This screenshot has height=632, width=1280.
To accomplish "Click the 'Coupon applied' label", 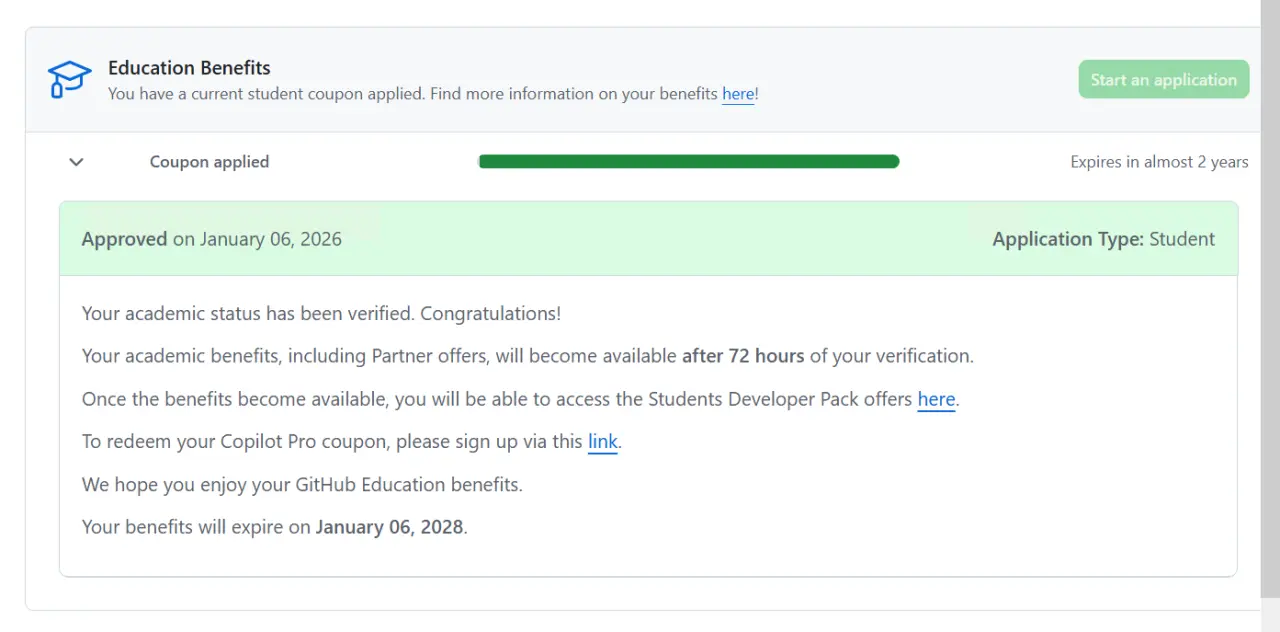I will (209, 162).
